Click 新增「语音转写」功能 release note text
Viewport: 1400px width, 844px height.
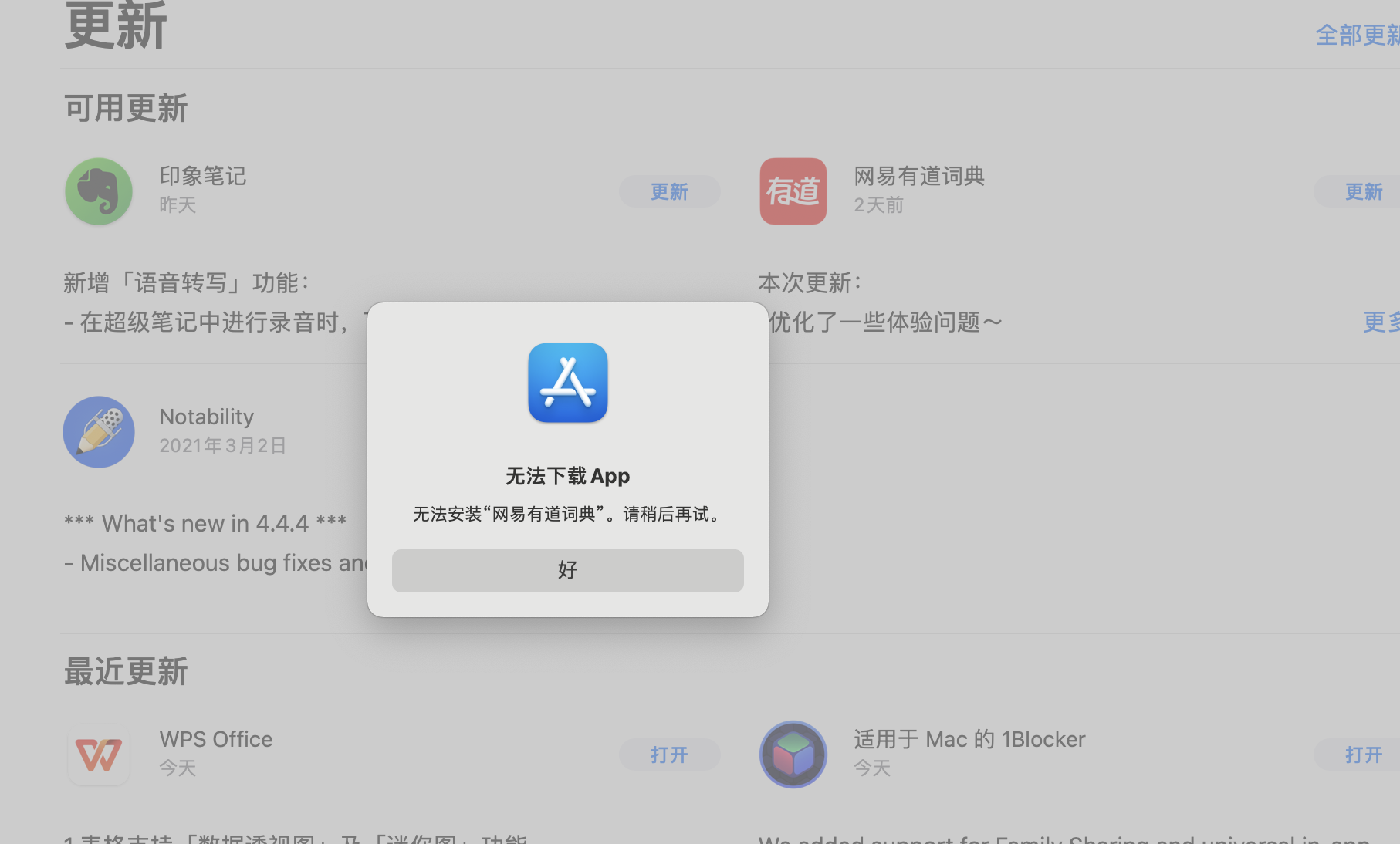point(186,283)
